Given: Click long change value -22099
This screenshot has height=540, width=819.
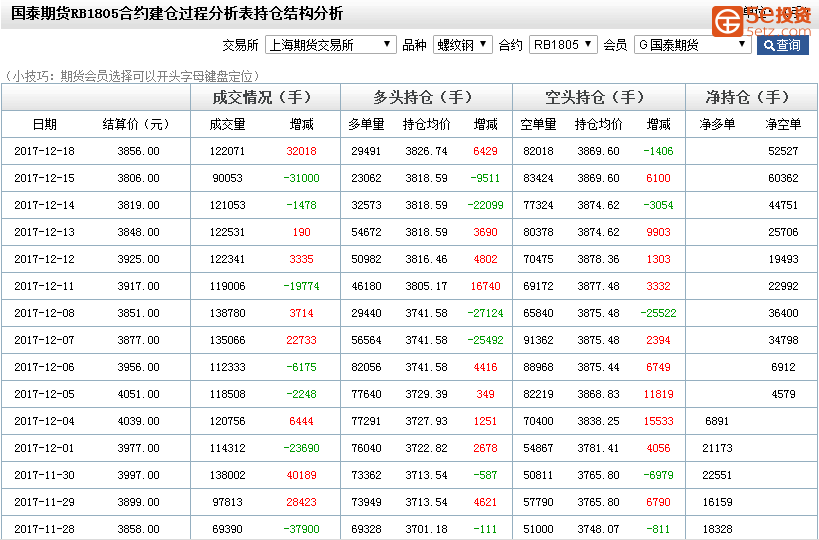Looking at the screenshot, I should click(485, 205).
